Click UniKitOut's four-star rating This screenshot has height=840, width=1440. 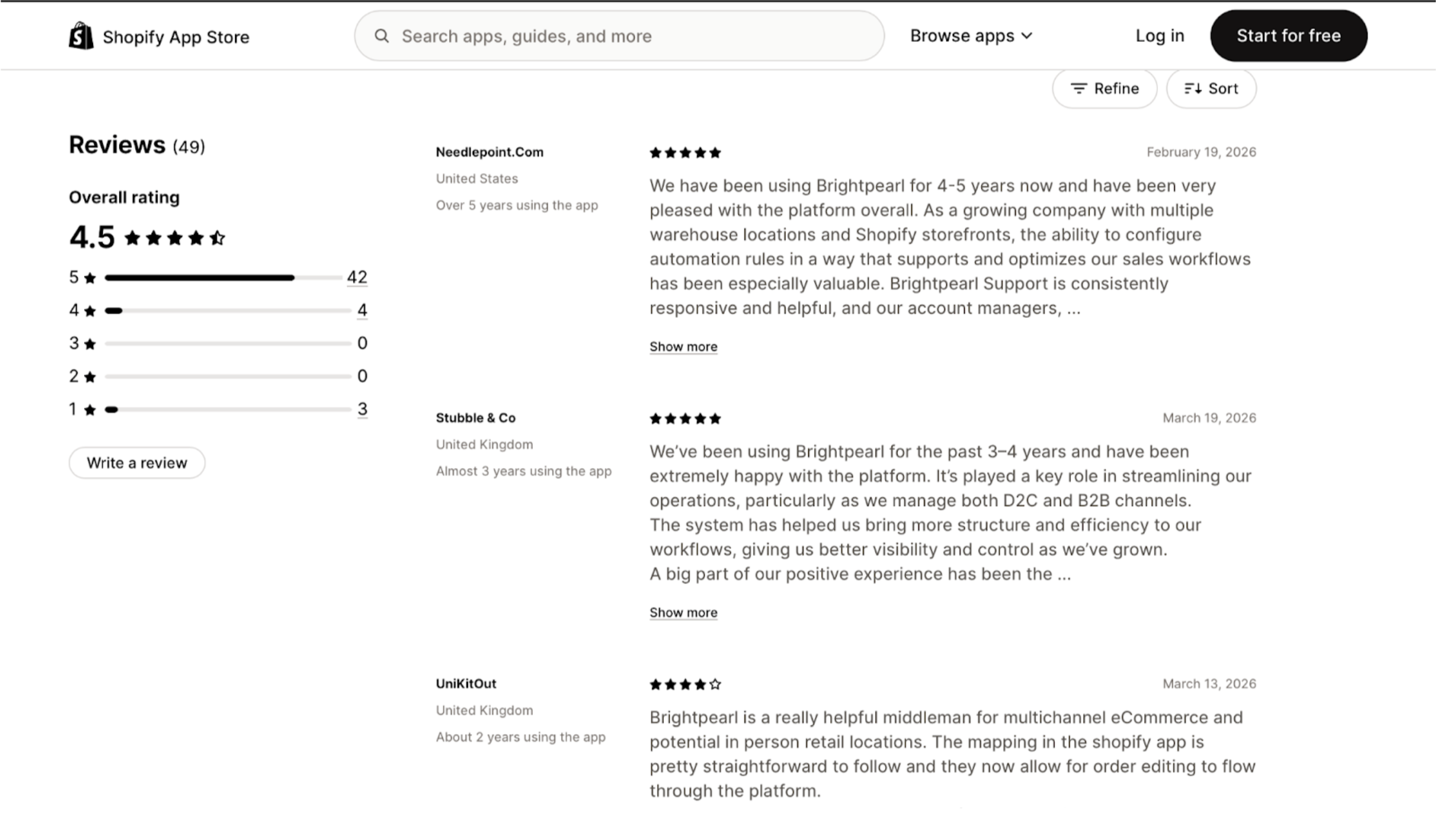click(x=685, y=685)
